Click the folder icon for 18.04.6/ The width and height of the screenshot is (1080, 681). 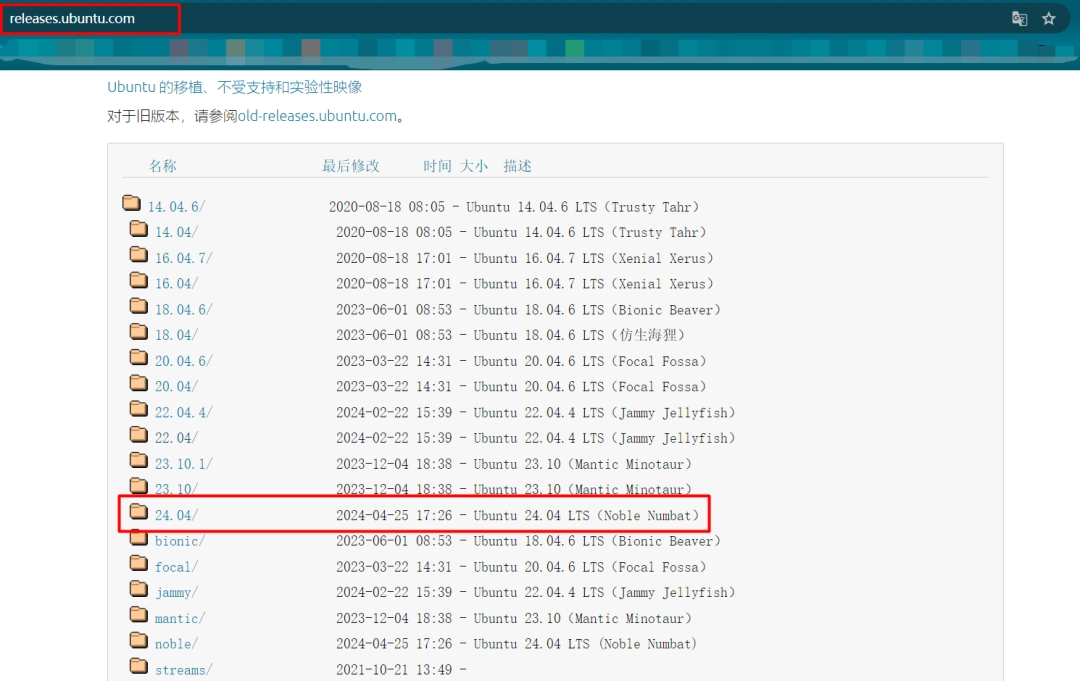138,306
